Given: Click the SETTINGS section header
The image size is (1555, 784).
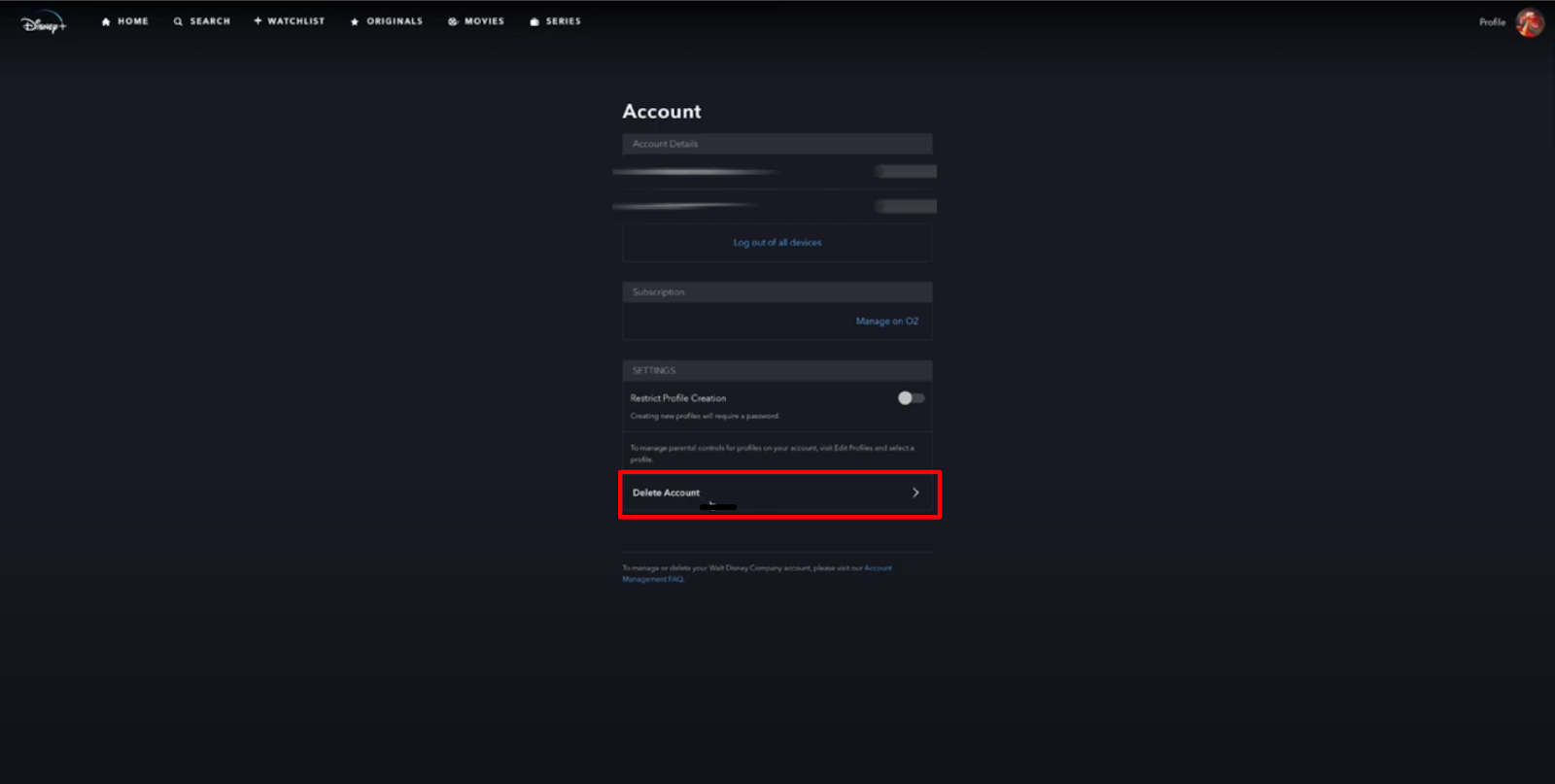Looking at the screenshot, I should pyautogui.click(x=777, y=371).
